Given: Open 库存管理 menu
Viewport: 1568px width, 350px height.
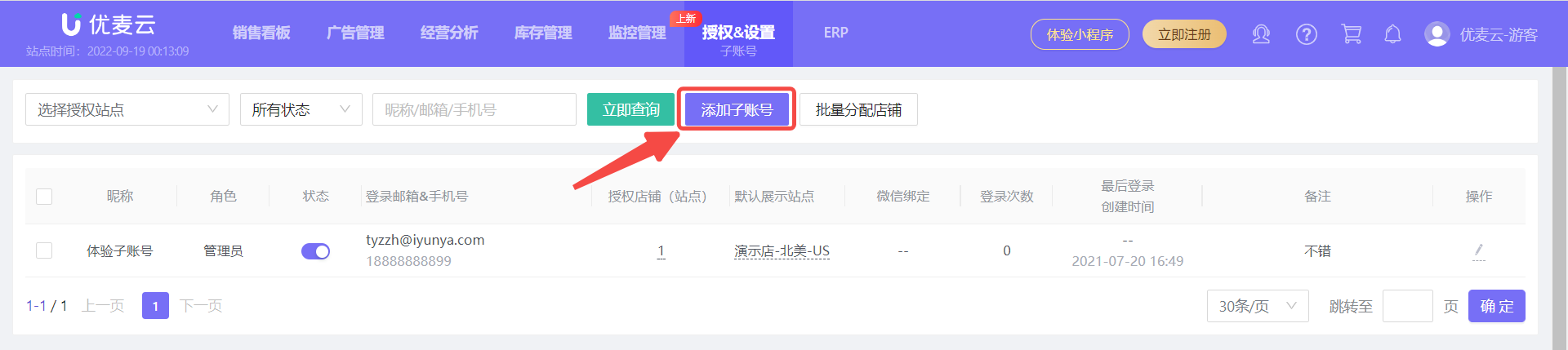Looking at the screenshot, I should click(543, 33).
